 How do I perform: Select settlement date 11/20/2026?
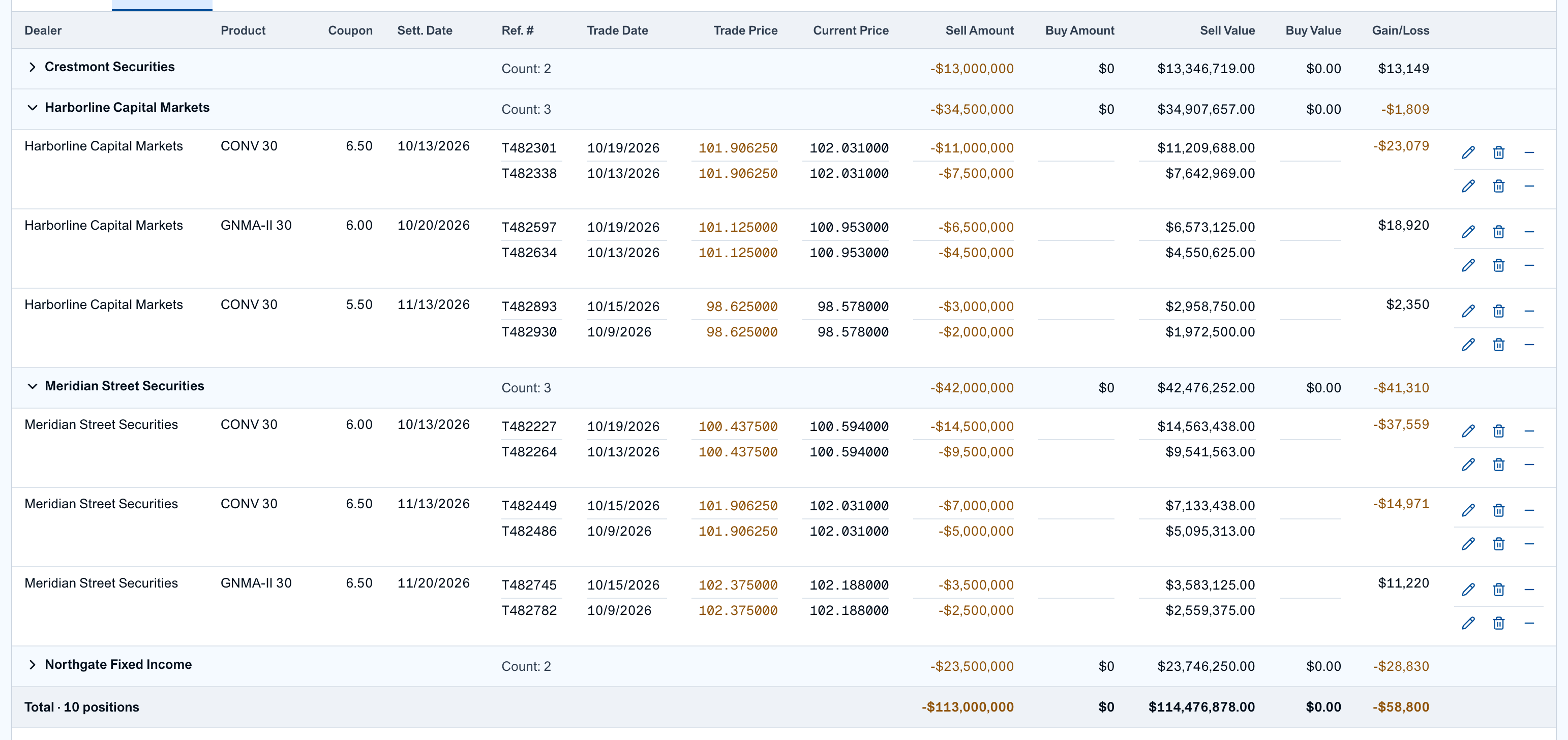point(433,583)
